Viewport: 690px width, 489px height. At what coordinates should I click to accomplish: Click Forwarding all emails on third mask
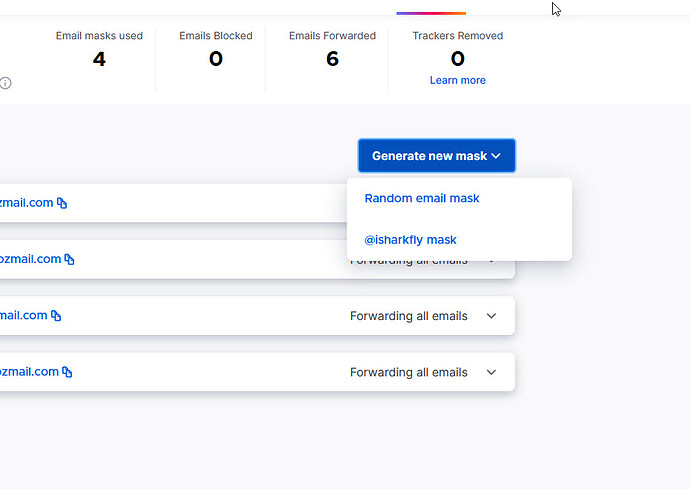pos(409,316)
